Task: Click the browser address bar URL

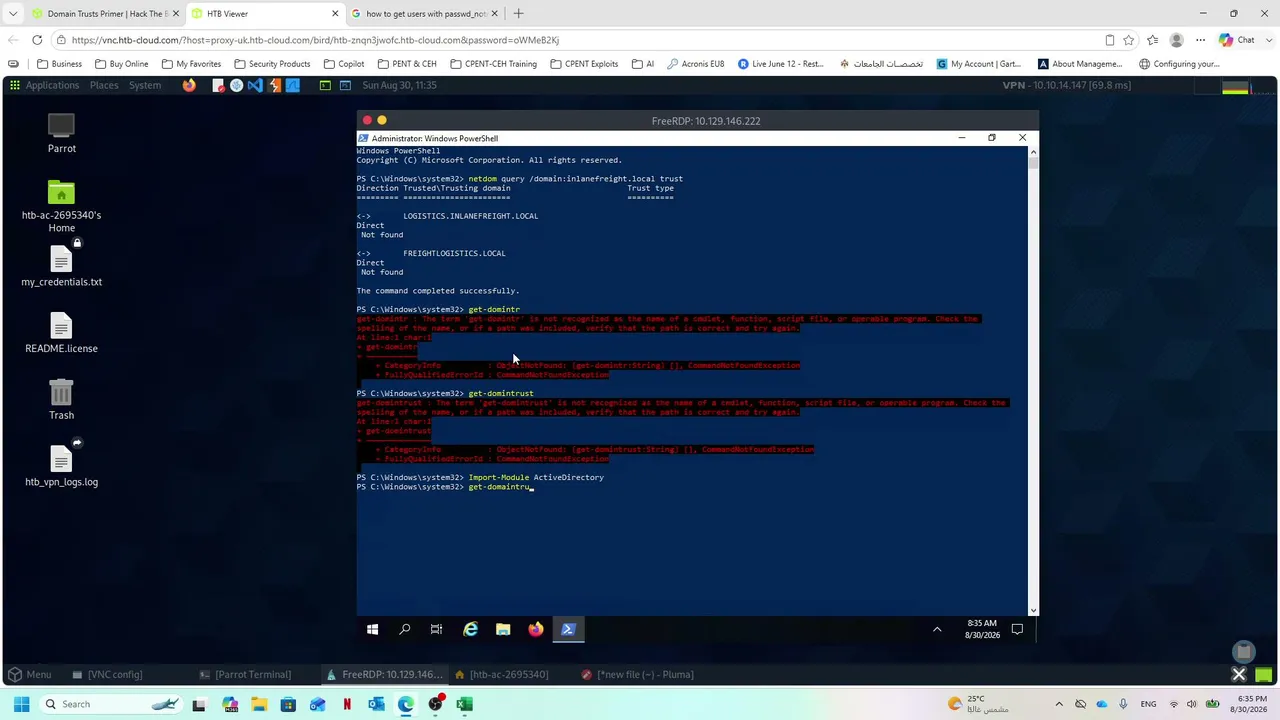Action: tap(315, 40)
